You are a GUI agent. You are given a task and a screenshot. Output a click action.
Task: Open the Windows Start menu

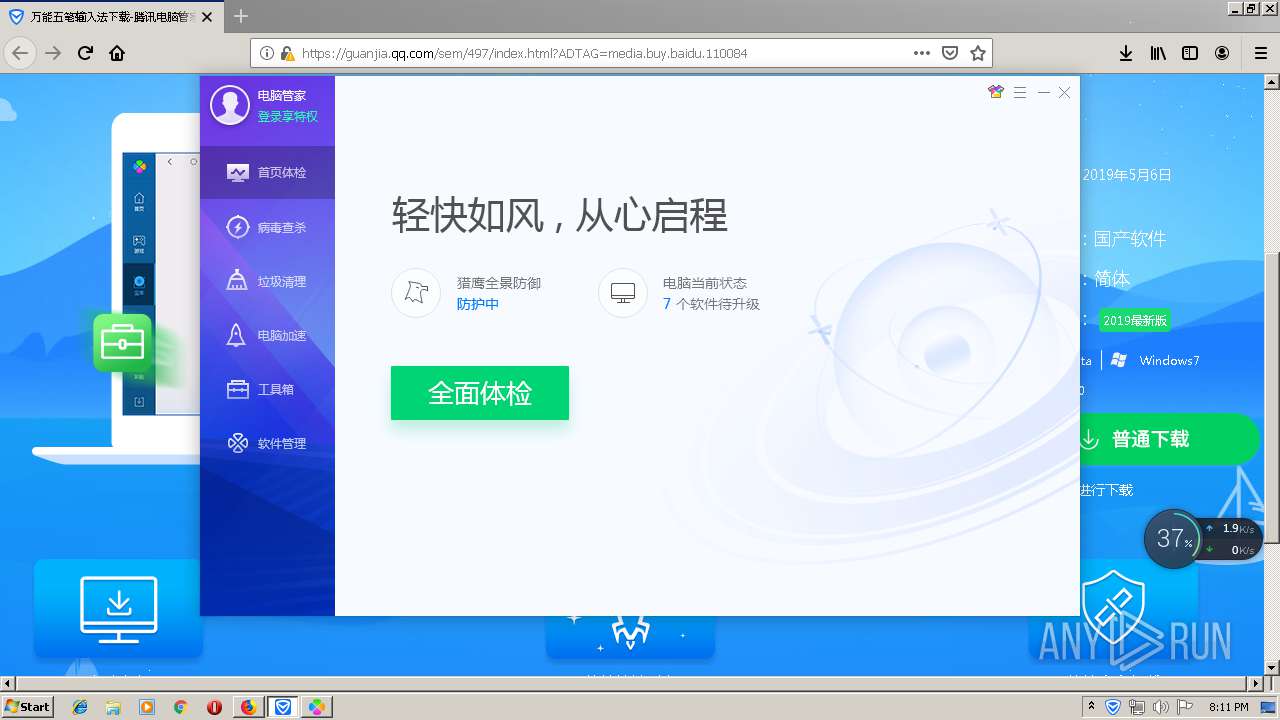pos(27,706)
